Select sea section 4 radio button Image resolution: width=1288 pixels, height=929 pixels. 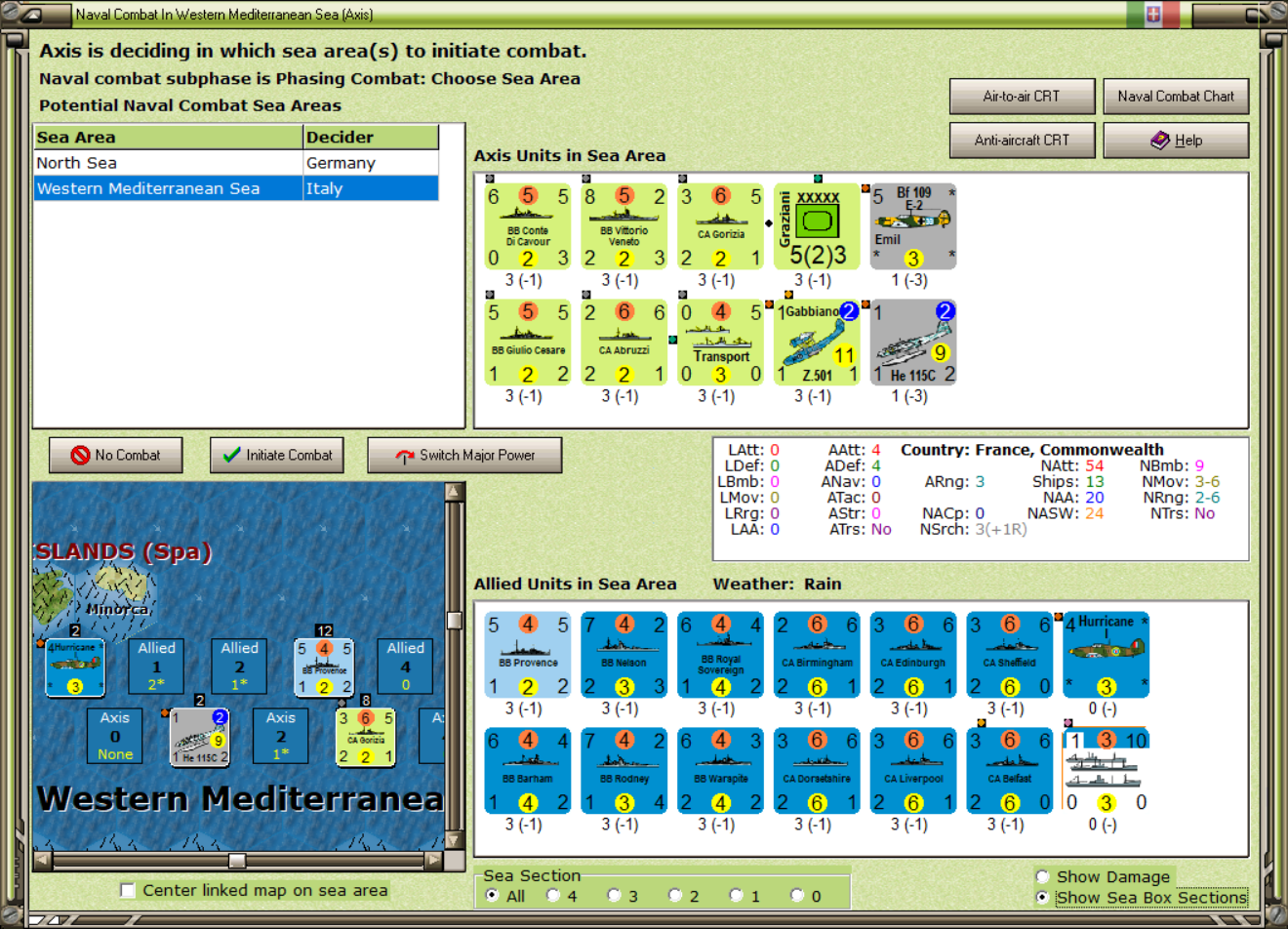tap(553, 895)
